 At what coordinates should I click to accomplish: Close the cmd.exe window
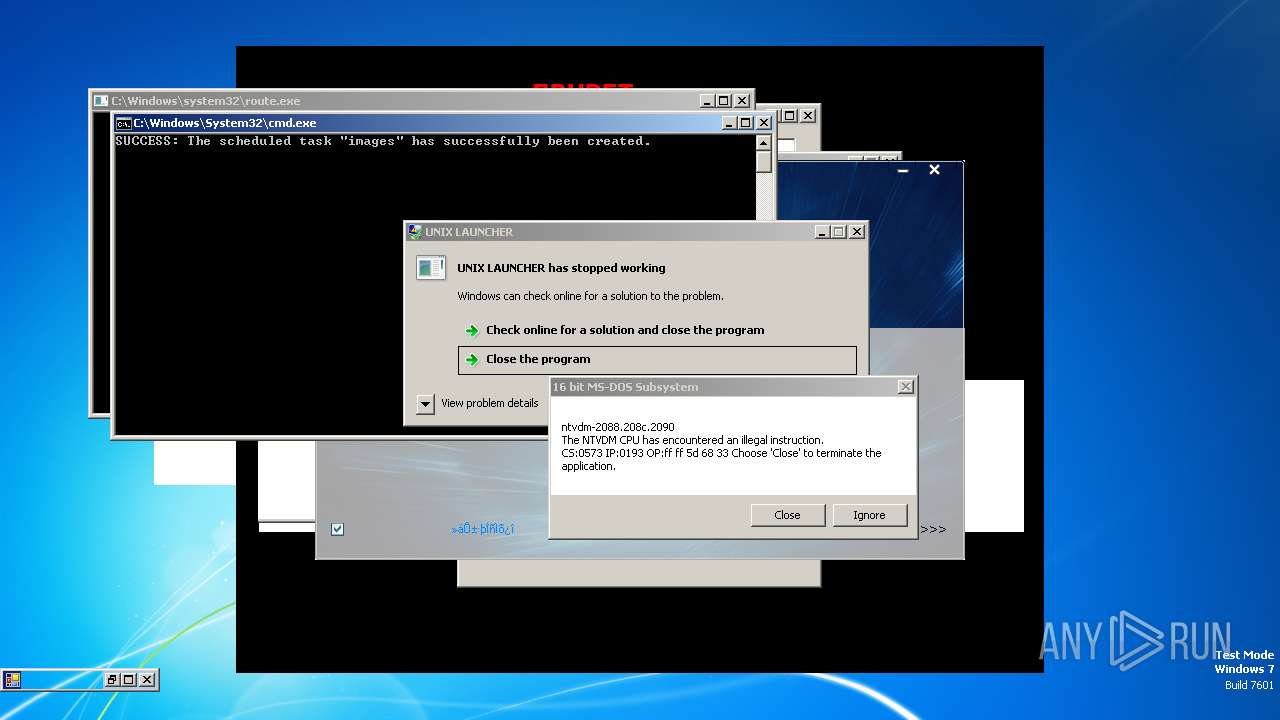pos(764,123)
